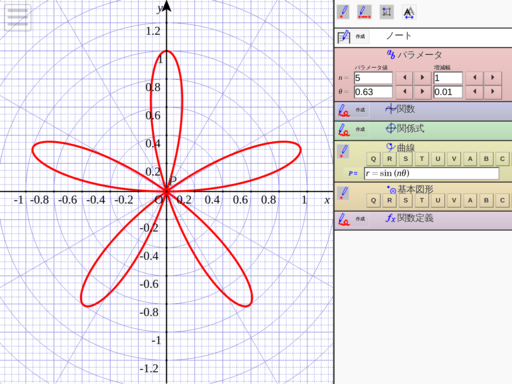Screen dimensions: 512x384
Task: Click button C in 基本図形 row
Action: pyautogui.click(x=502, y=200)
